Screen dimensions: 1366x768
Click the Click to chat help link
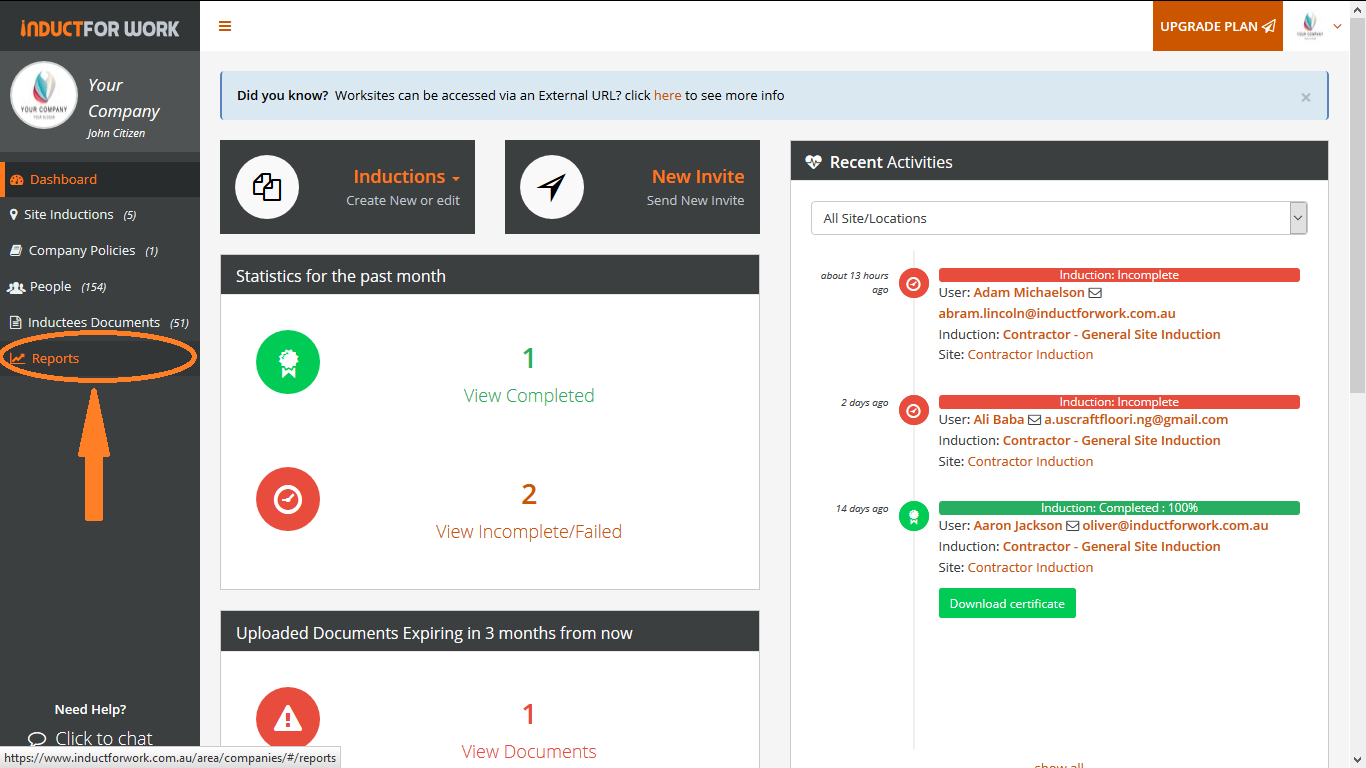[104, 739]
